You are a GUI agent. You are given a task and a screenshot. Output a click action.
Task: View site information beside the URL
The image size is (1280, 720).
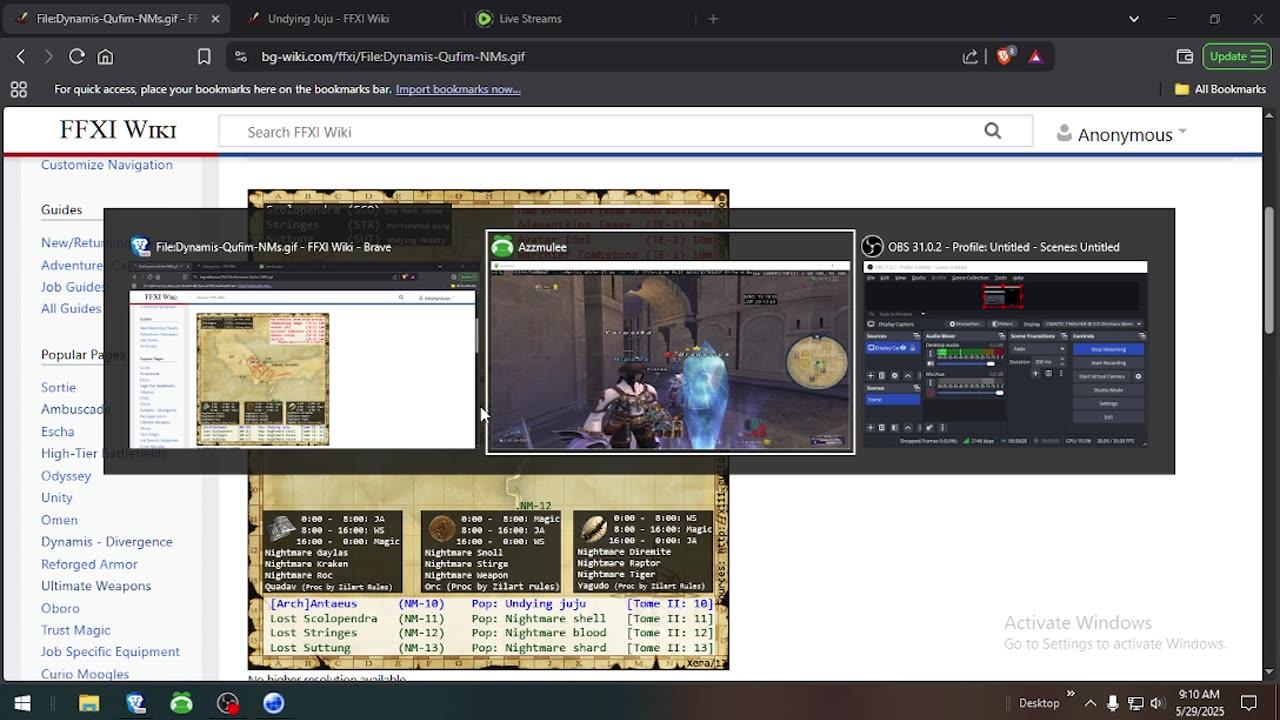pyautogui.click(x=240, y=57)
